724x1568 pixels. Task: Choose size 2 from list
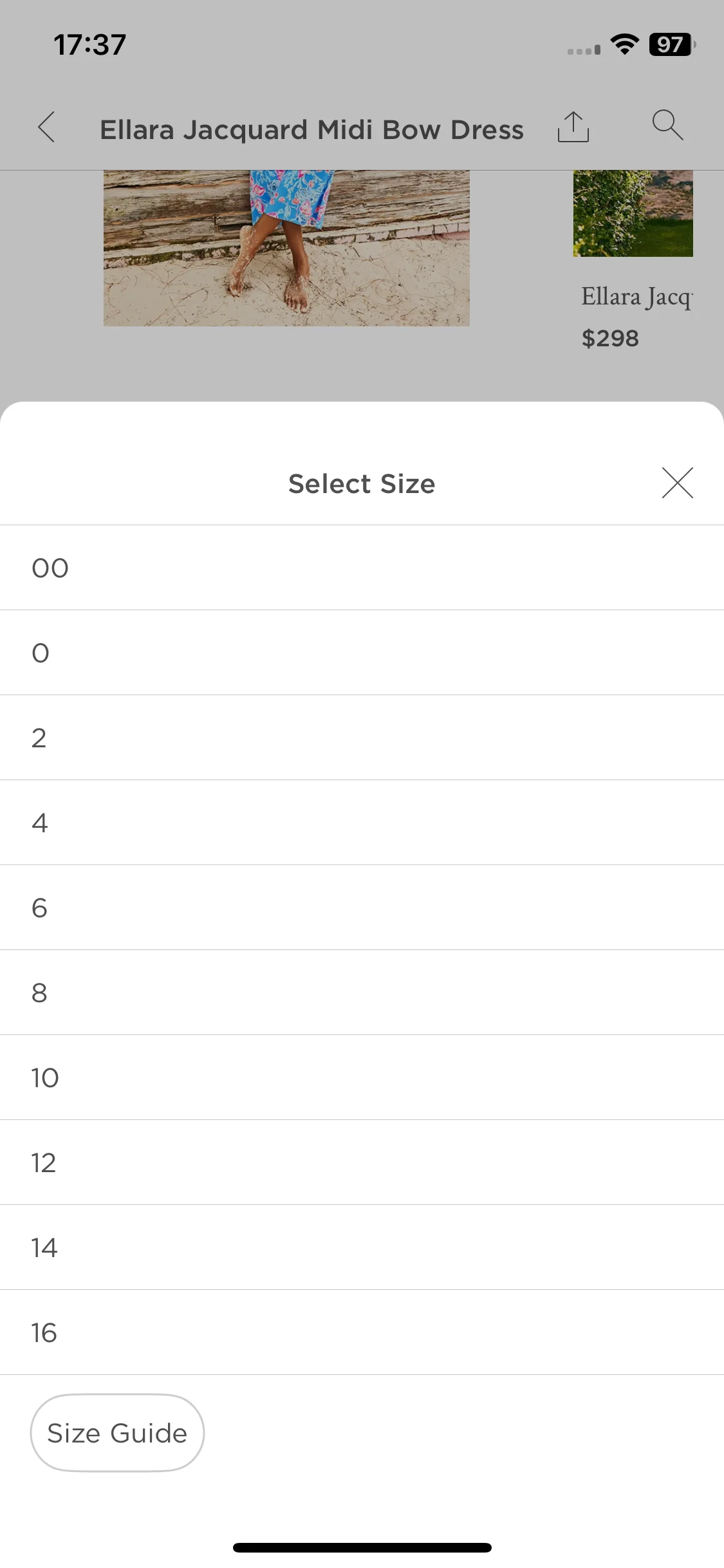point(362,738)
